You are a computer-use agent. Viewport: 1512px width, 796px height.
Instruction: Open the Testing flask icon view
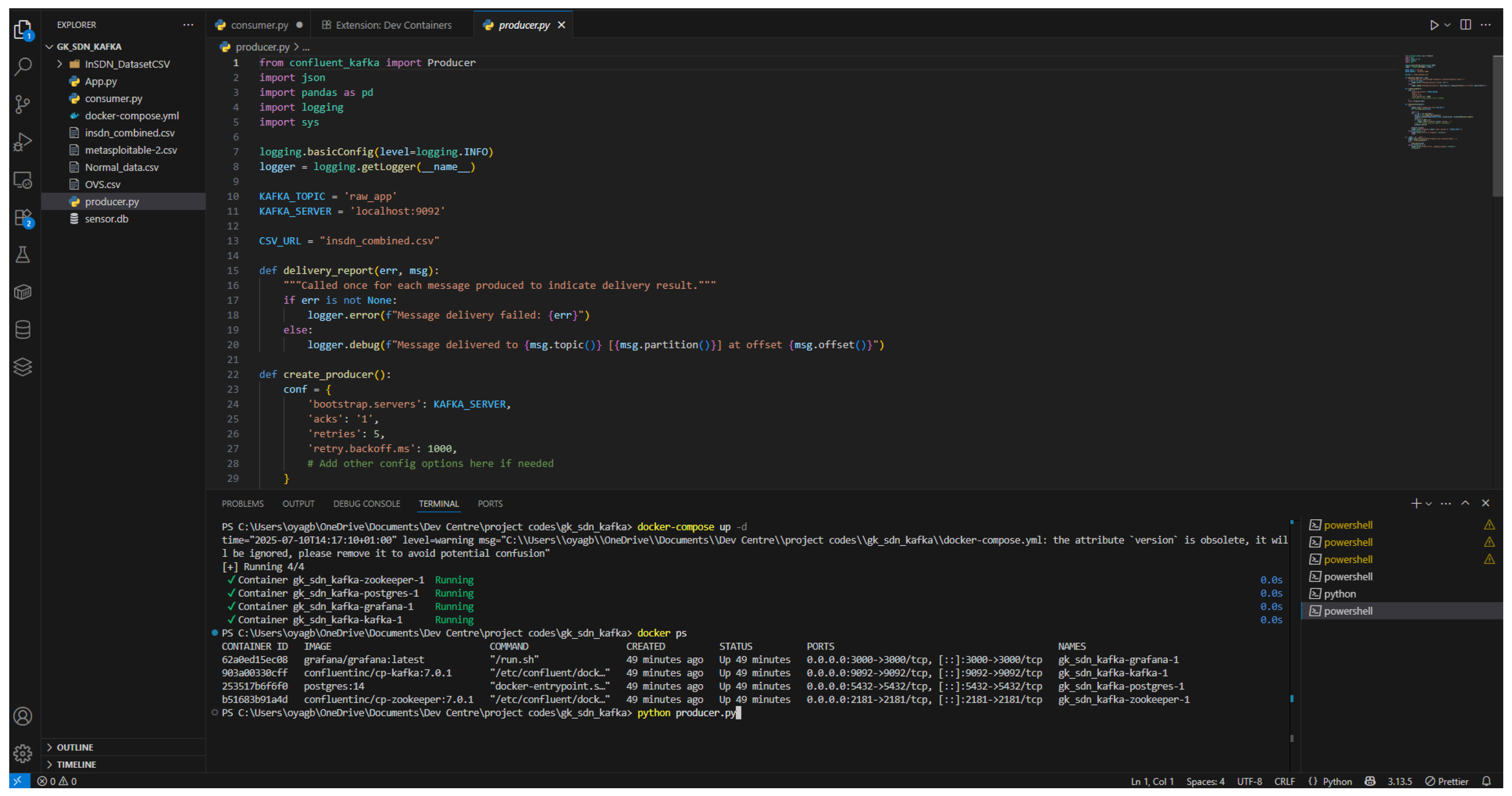click(22, 255)
